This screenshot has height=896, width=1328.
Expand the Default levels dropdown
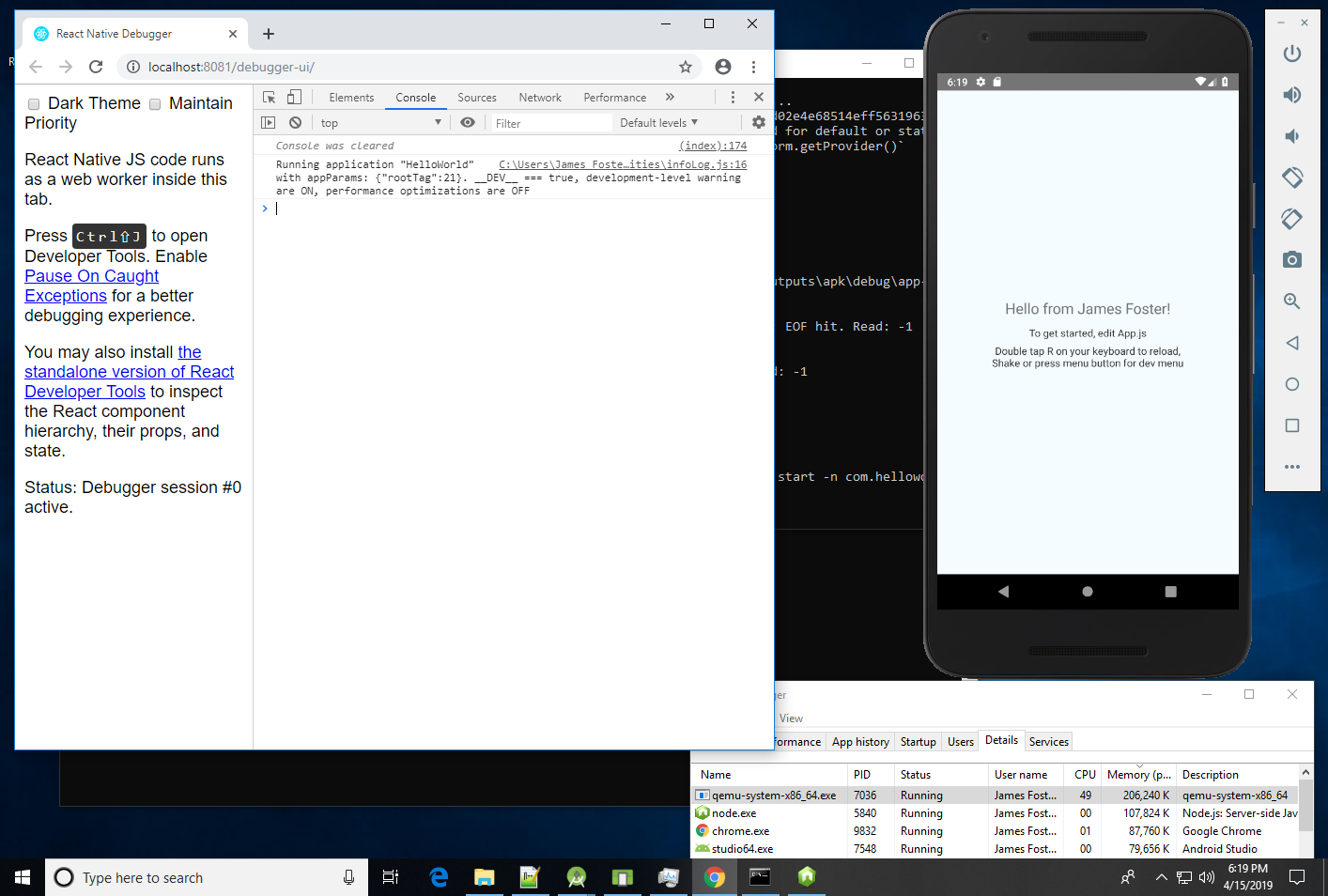click(x=658, y=123)
